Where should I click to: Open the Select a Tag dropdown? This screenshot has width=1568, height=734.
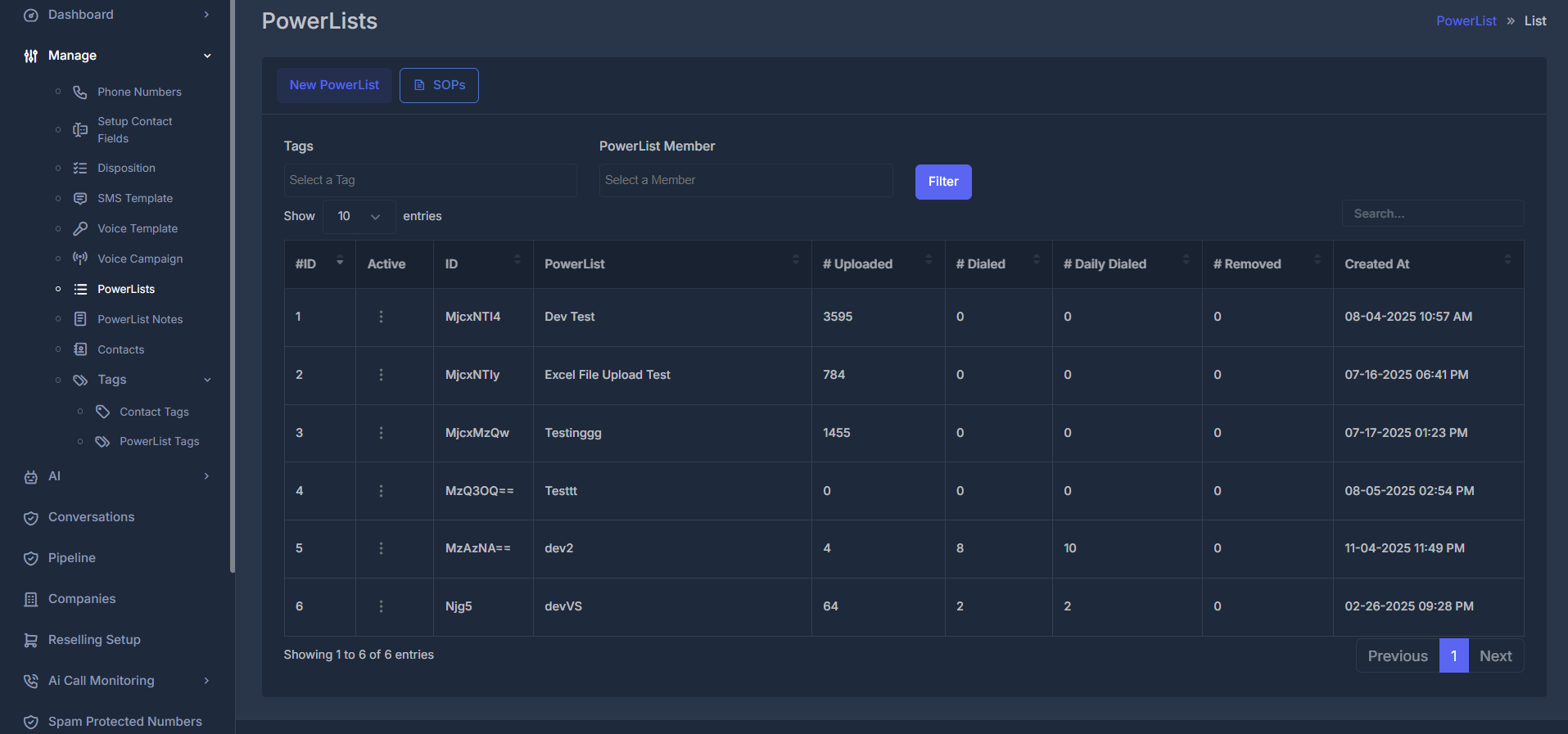pyautogui.click(x=430, y=180)
